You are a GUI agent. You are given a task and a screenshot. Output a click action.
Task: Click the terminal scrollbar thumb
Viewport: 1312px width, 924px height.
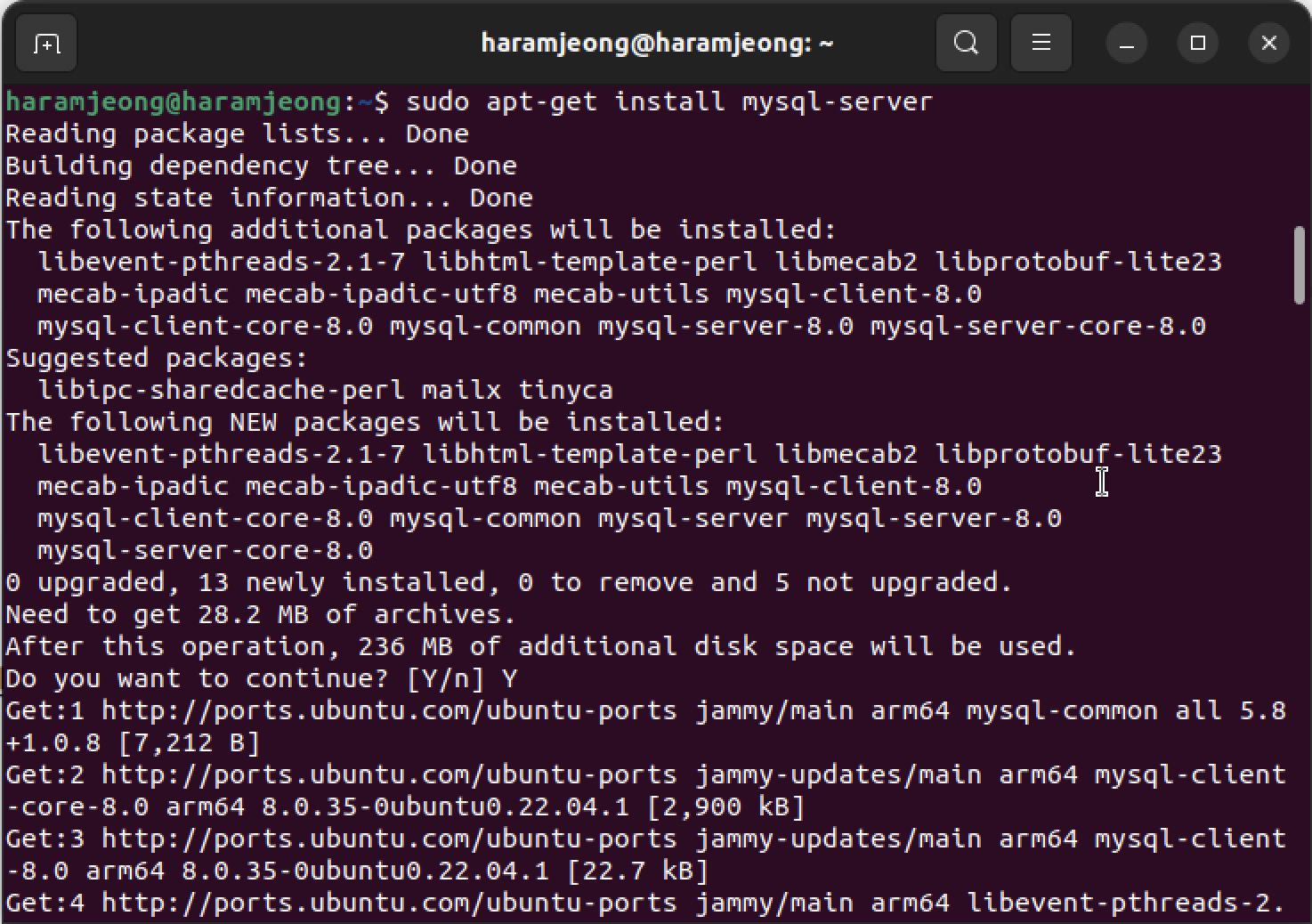(x=1299, y=266)
